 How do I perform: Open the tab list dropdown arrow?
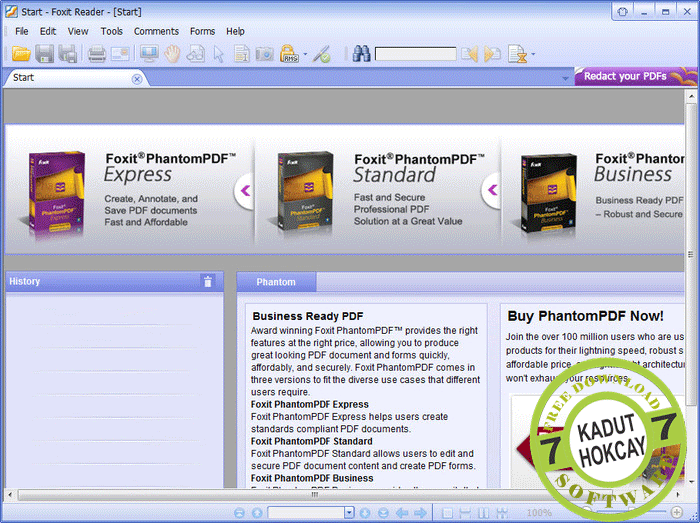[565, 79]
